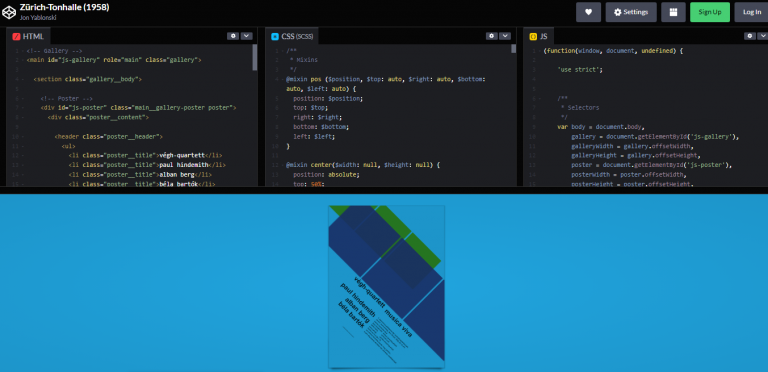Open pen Settings
This screenshot has width=768, height=372.
pyautogui.click(x=631, y=12)
